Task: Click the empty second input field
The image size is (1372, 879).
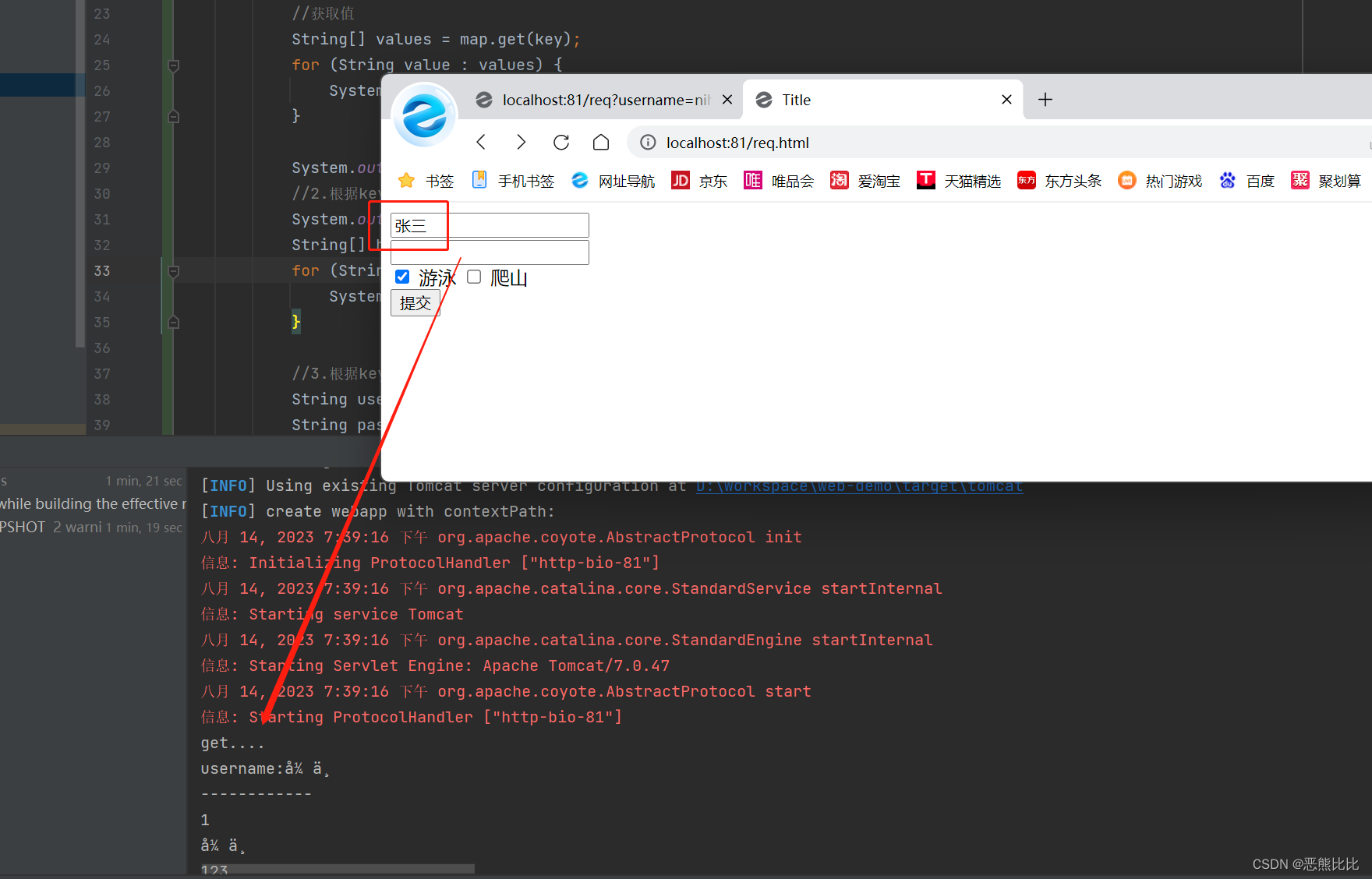Action: pyautogui.click(x=490, y=252)
